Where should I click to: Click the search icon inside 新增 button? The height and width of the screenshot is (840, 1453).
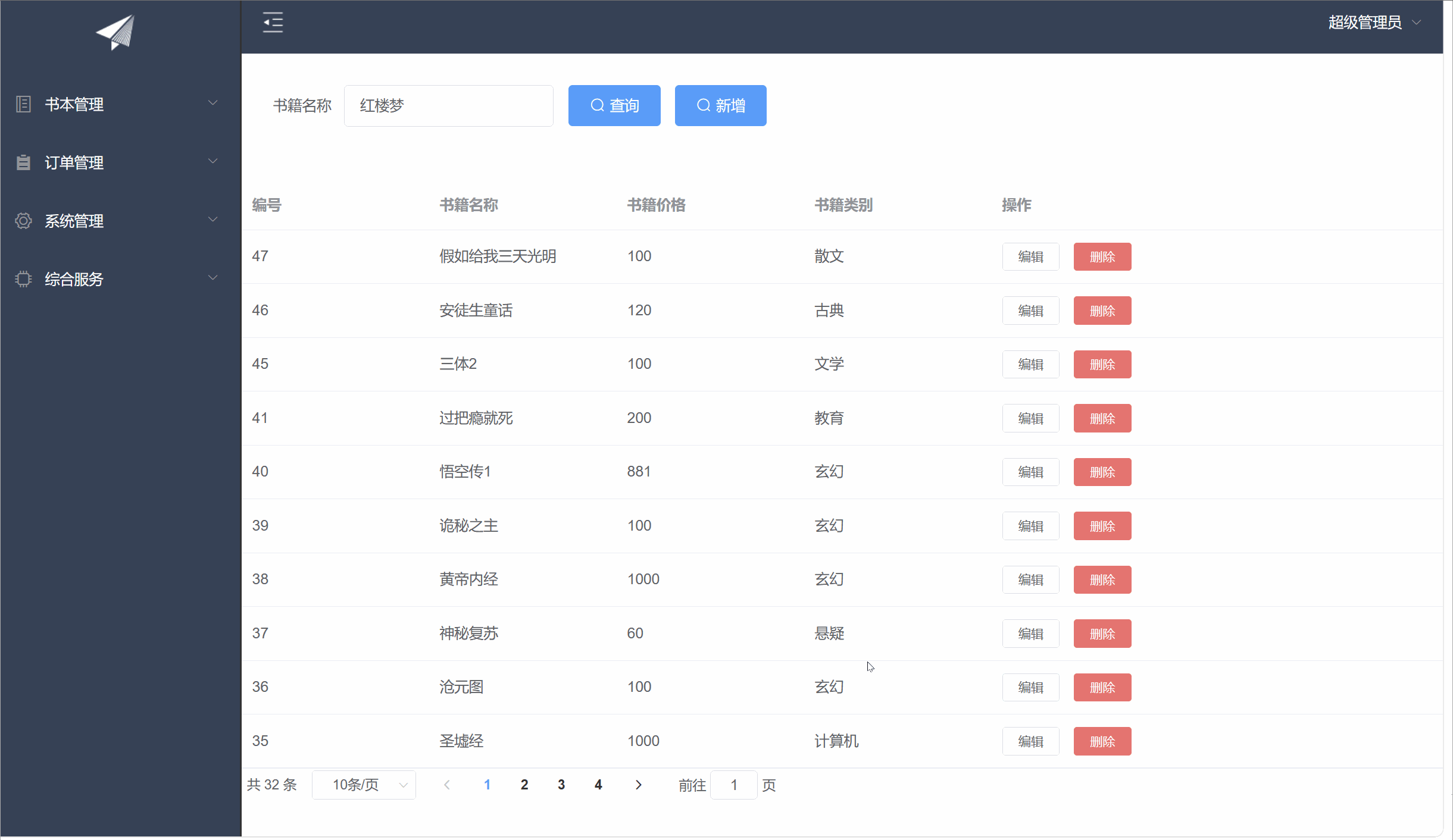(x=703, y=105)
